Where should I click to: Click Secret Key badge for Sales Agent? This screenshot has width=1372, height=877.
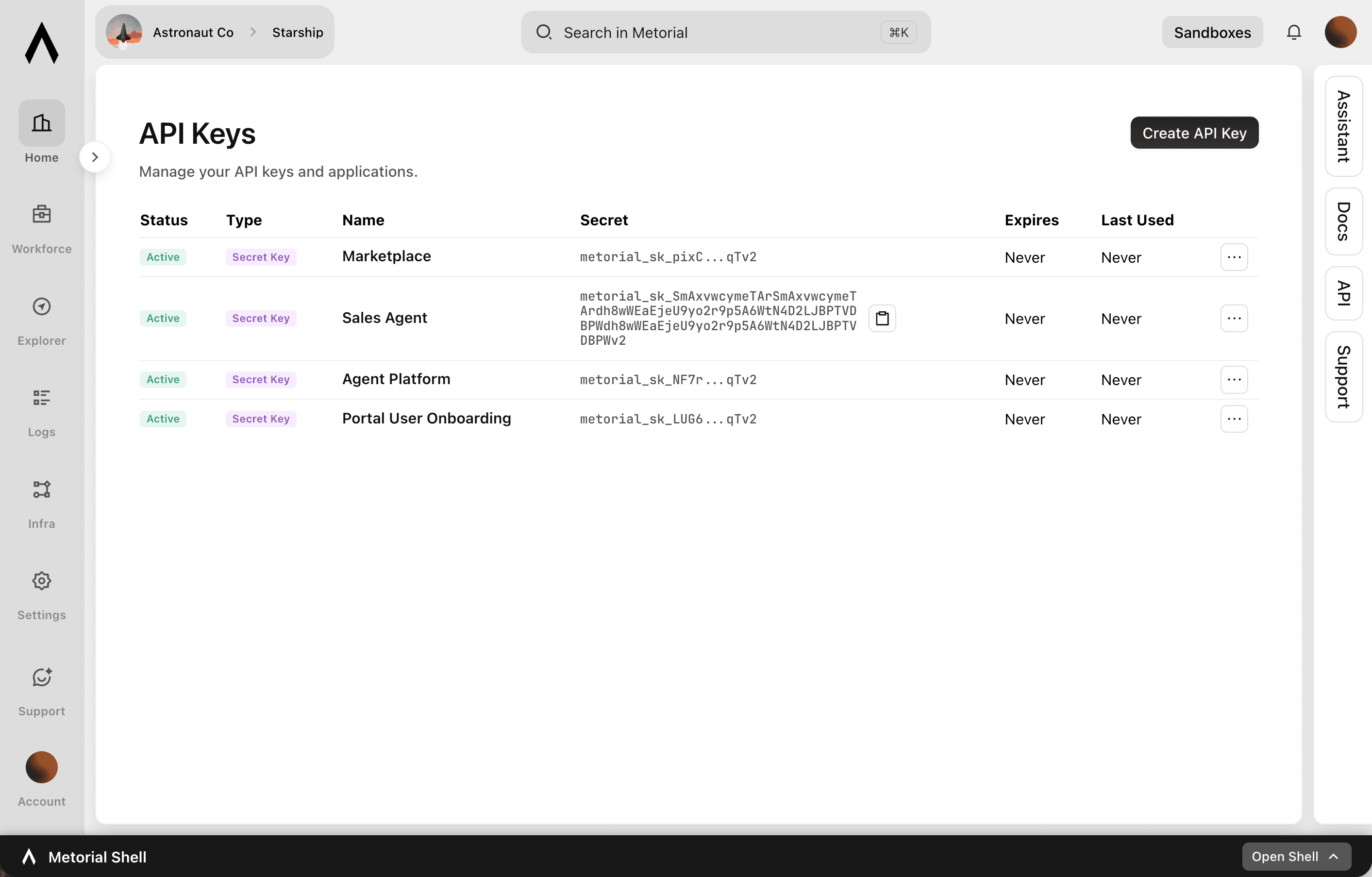coord(261,319)
